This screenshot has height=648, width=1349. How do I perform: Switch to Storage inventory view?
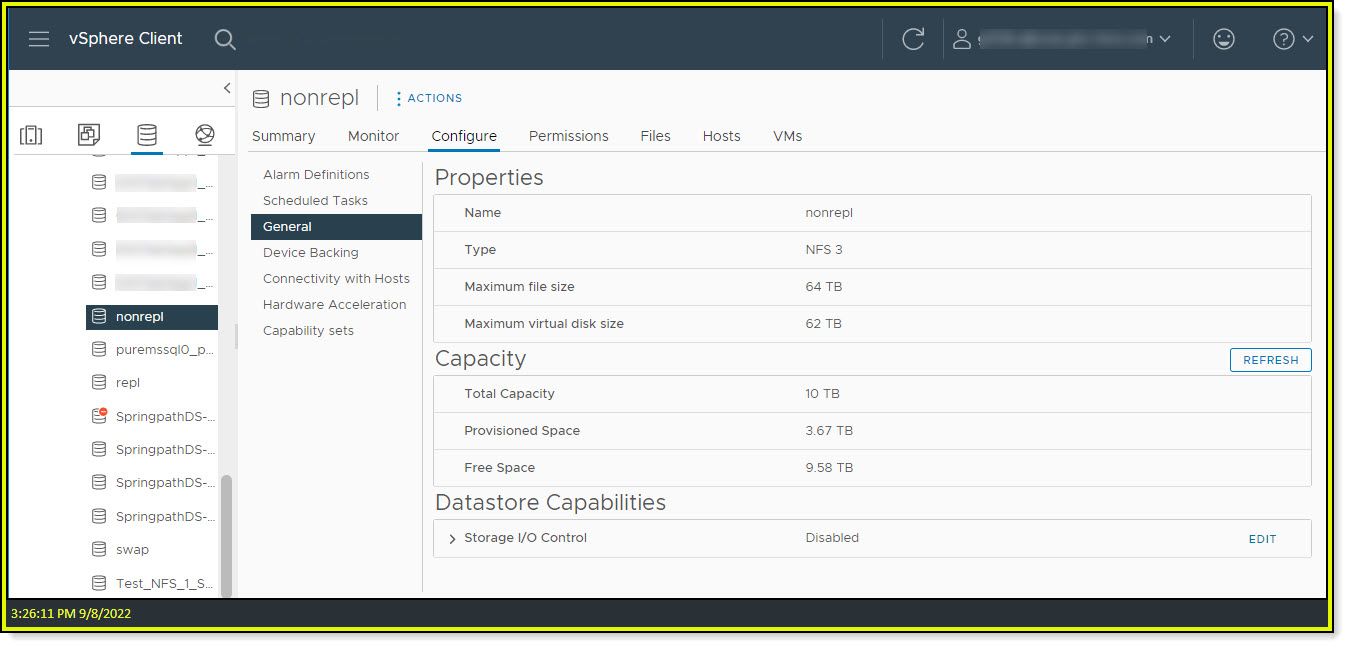tap(147, 135)
